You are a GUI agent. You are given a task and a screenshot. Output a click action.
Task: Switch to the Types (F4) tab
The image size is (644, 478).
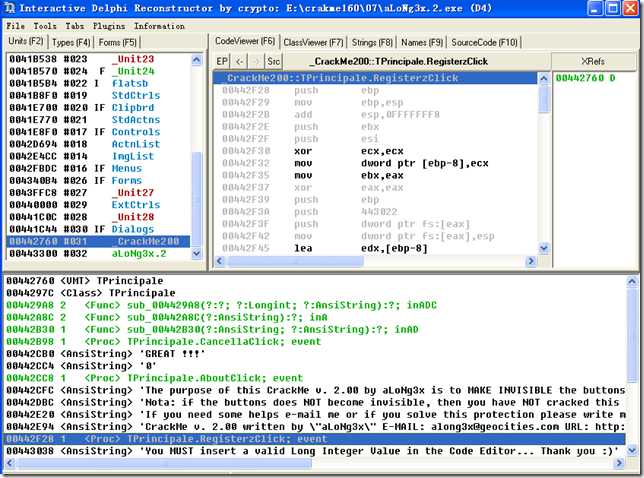point(71,42)
